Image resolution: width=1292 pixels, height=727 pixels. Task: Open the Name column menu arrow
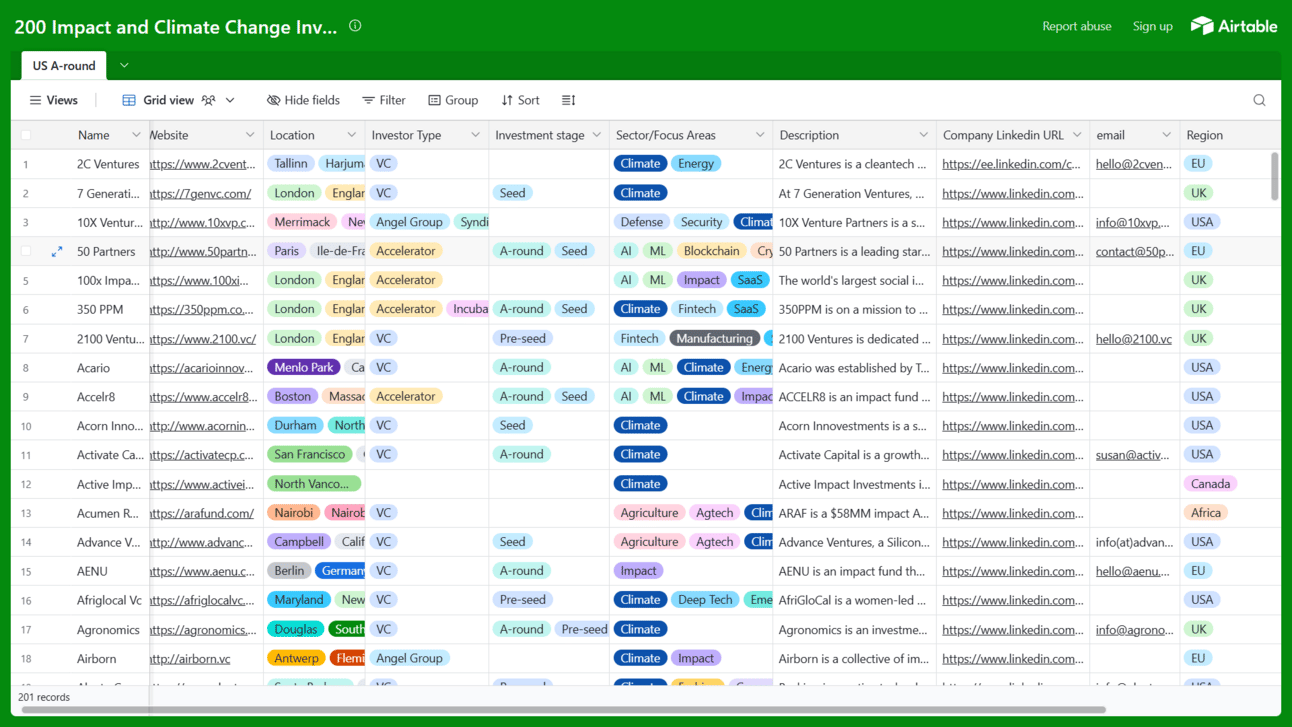click(x=136, y=135)
